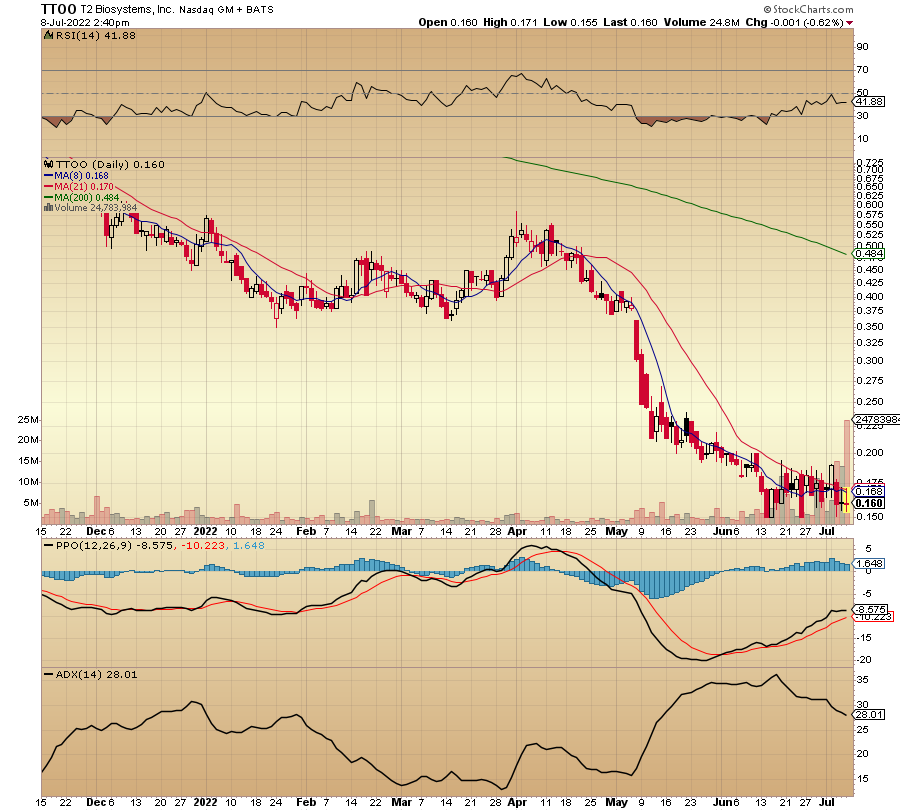
Task: Click the 90 label on the RSI axis
Action: [x=862, y=47]
